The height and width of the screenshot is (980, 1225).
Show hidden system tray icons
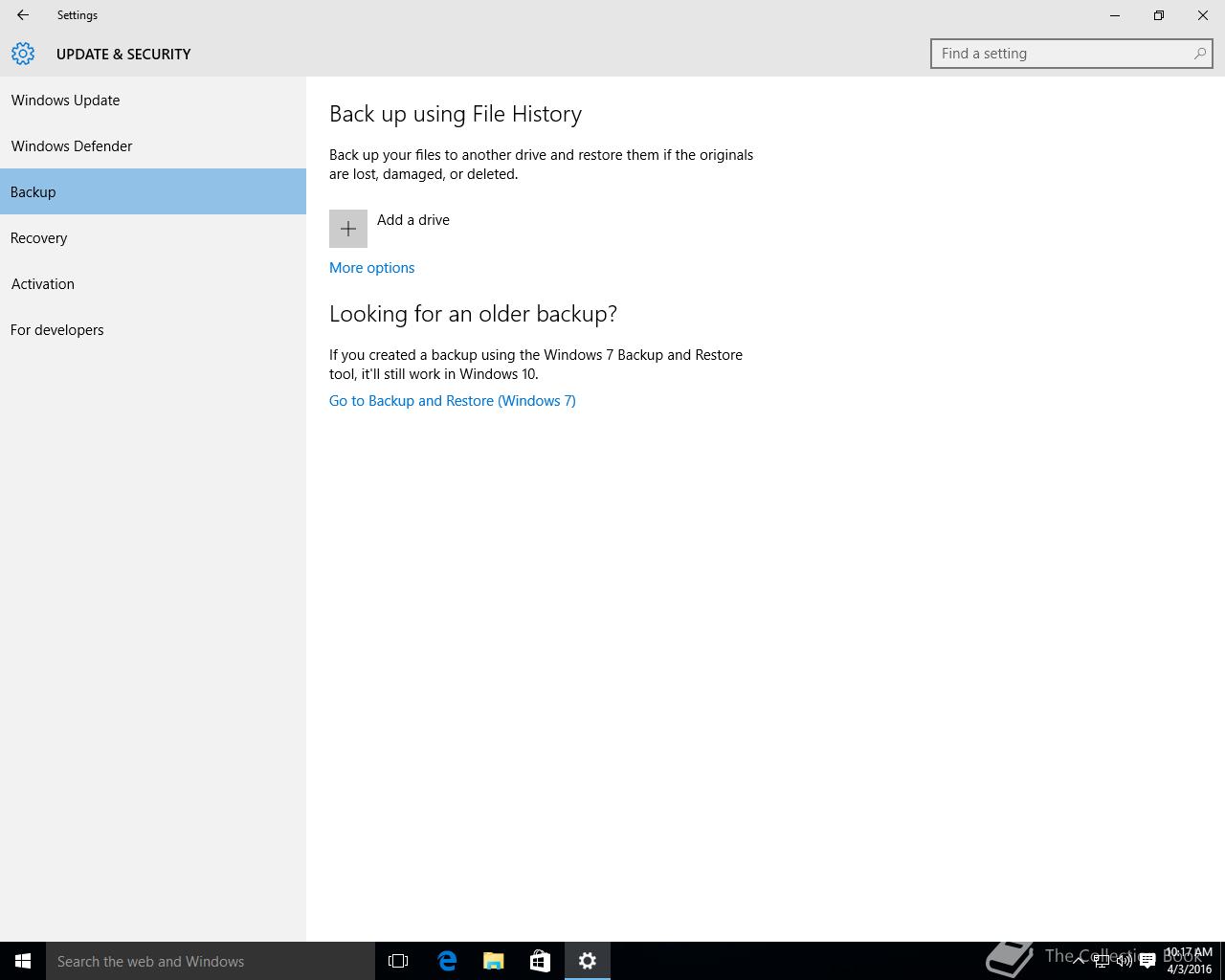pos(1078,961)
